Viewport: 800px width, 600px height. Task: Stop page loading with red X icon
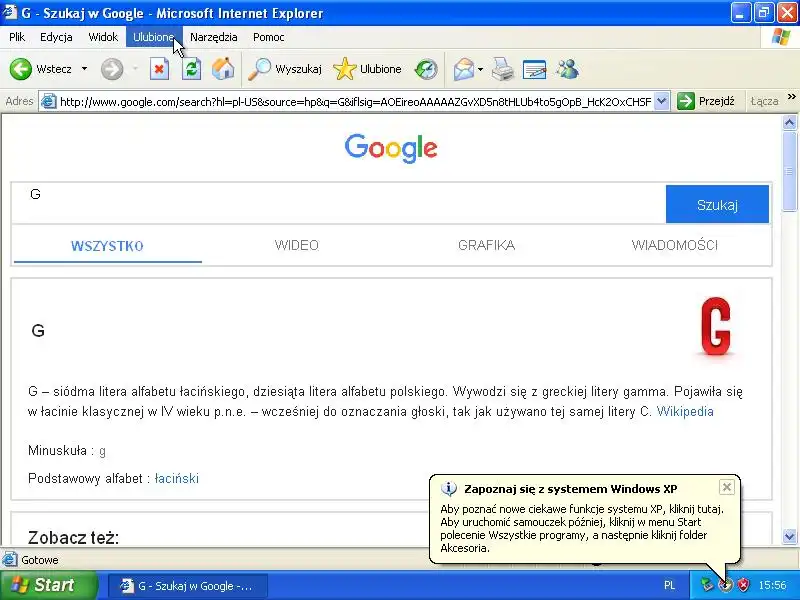[x=159, y=69]
